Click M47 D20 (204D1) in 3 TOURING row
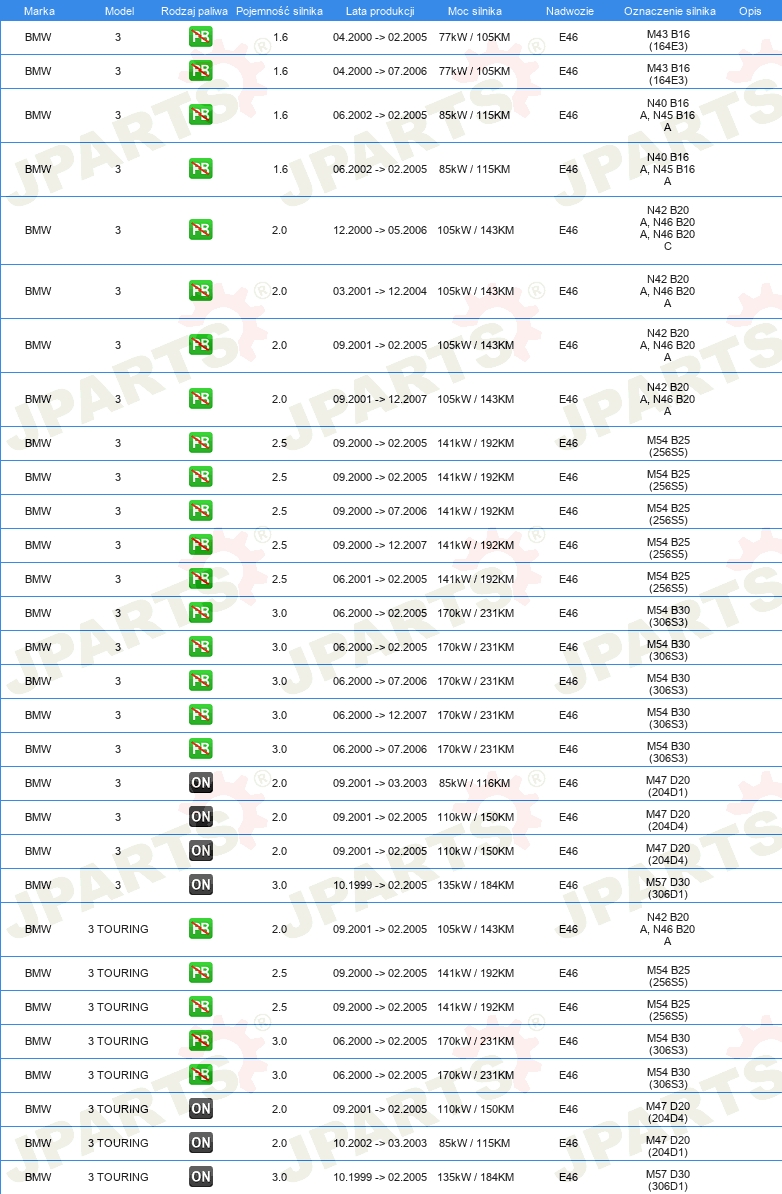This screenshot has width=782, height=1194. click(668, 1146)
